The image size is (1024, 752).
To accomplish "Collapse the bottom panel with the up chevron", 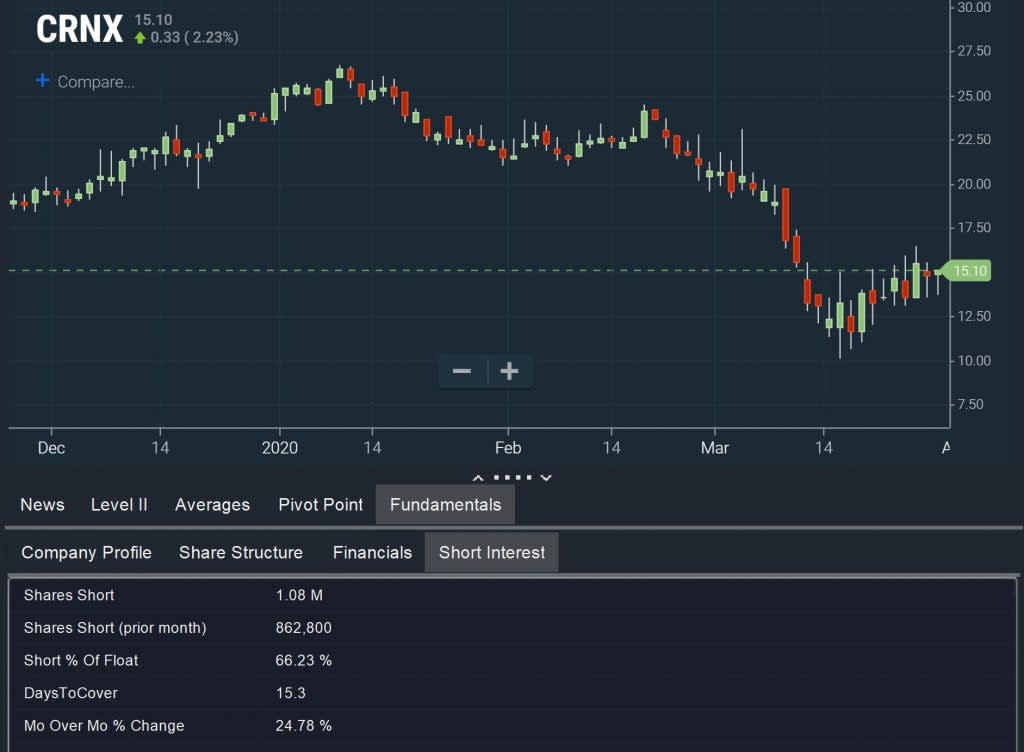I will pyautogui.click(x=478, y=477).
